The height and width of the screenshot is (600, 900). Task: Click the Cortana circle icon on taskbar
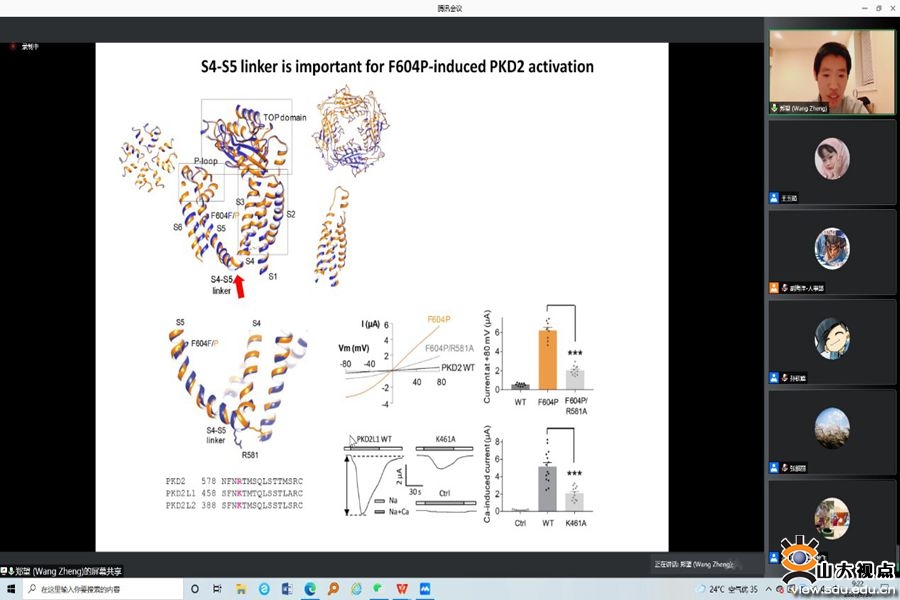[195, 589]
